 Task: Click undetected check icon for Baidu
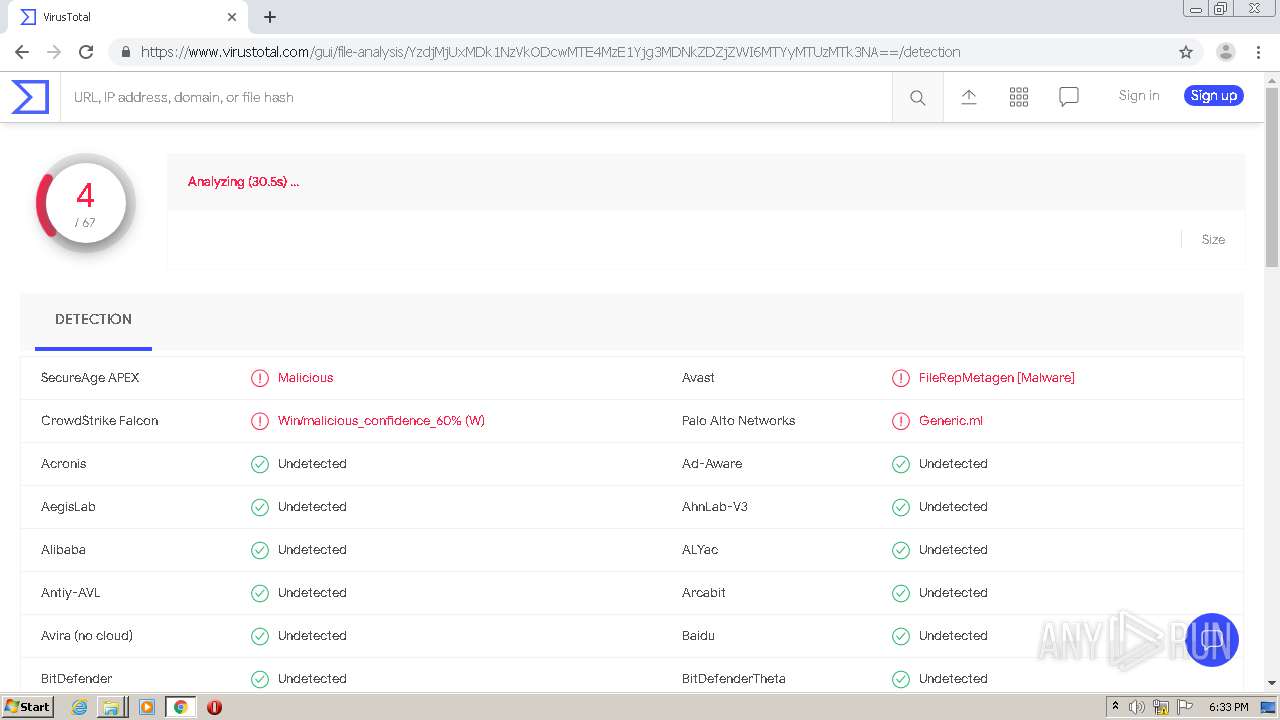point(901,636)
